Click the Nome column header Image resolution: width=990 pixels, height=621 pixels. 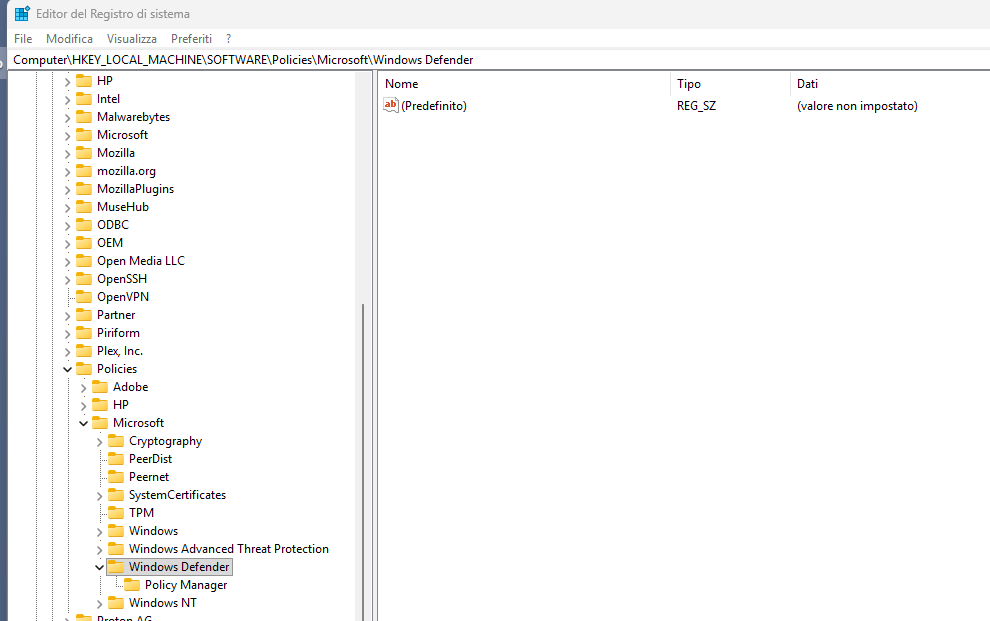tap(525, 83)
